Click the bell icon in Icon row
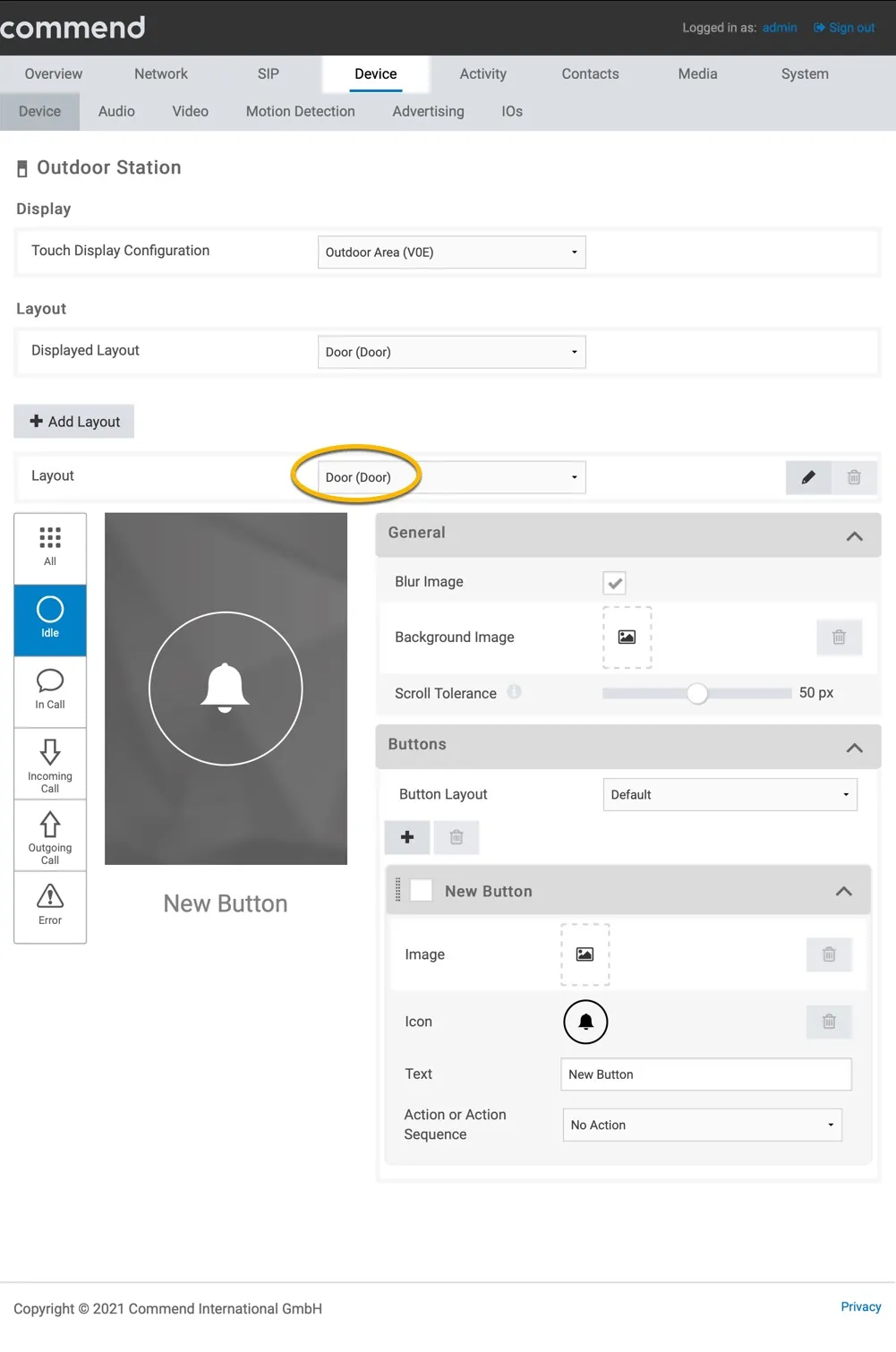 [x=585, y=1022]
